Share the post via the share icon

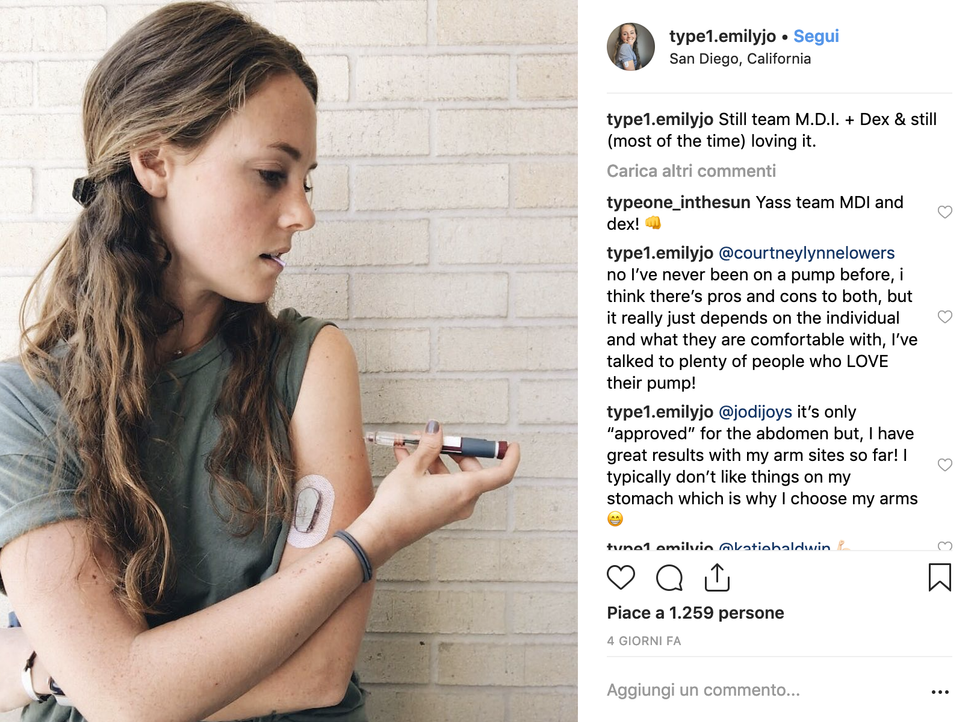pos(717,577)
